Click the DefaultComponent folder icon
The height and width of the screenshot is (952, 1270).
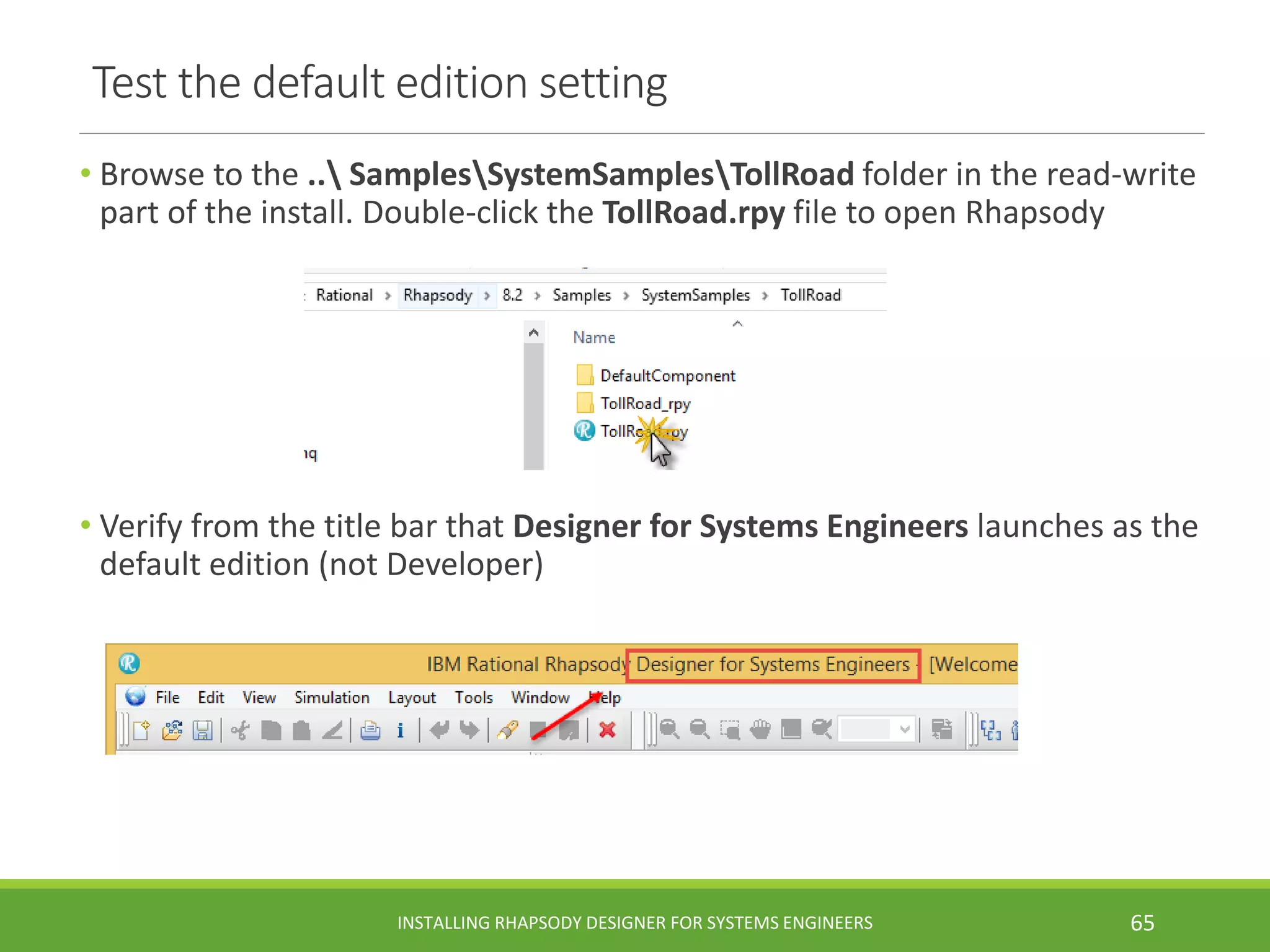point(584,374)
